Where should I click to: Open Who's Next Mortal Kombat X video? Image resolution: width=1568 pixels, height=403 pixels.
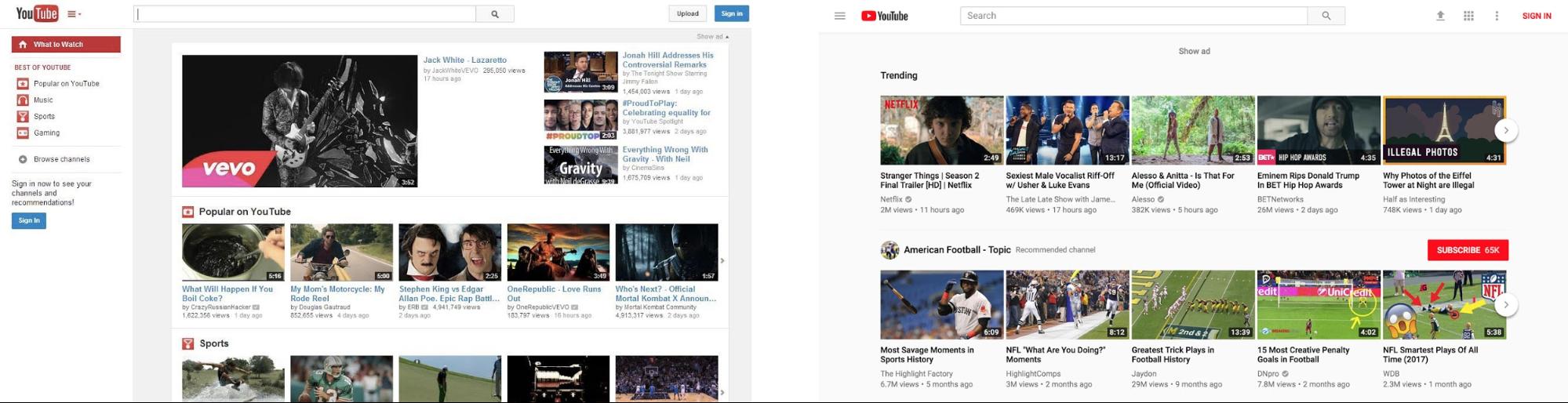tap(667, 252)
